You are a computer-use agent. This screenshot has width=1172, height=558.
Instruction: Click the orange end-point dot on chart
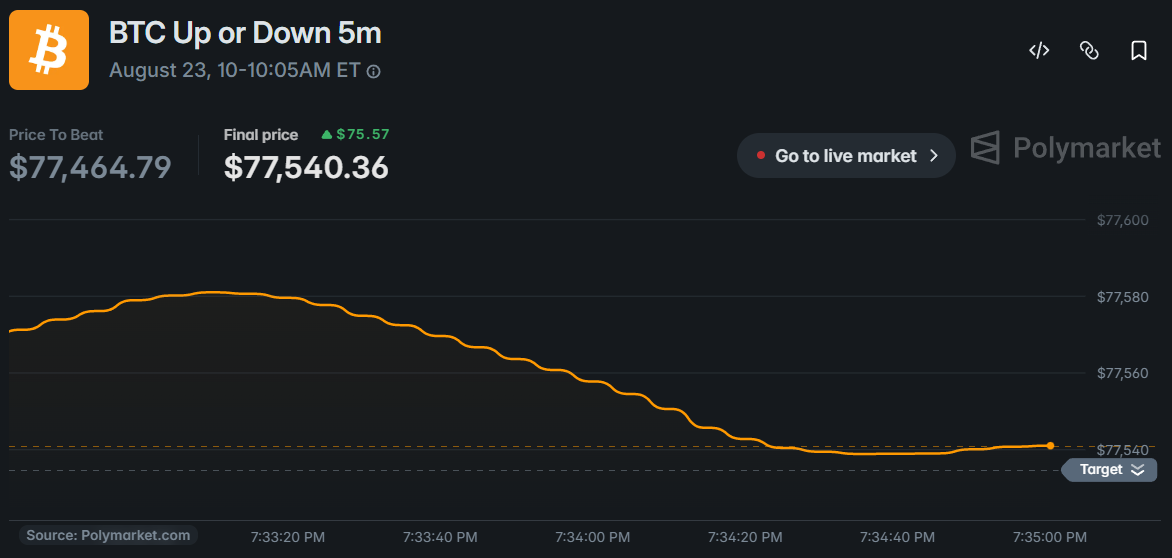point(1050,445)
